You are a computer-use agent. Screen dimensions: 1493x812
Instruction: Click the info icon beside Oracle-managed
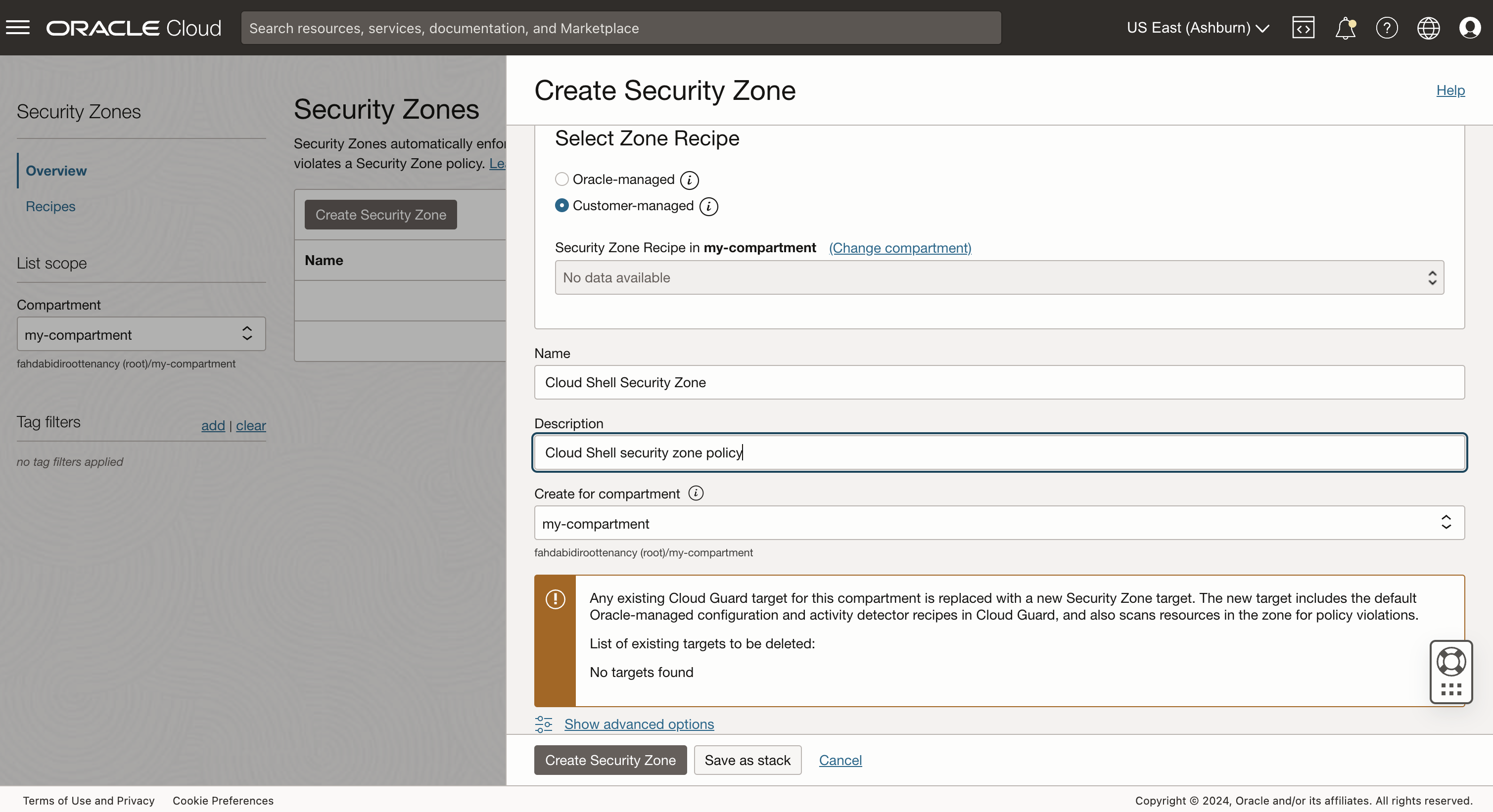pyautogui.click(x=689, y=180)
